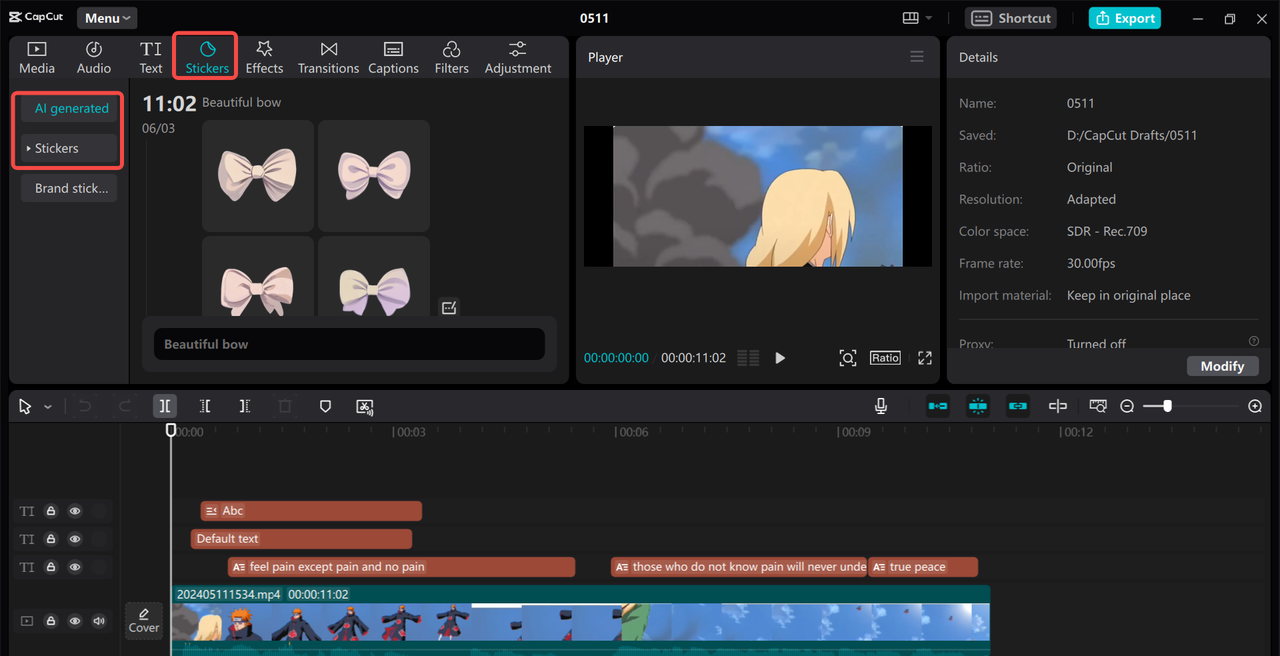Open the Effects panel

(x=264, y=57)
